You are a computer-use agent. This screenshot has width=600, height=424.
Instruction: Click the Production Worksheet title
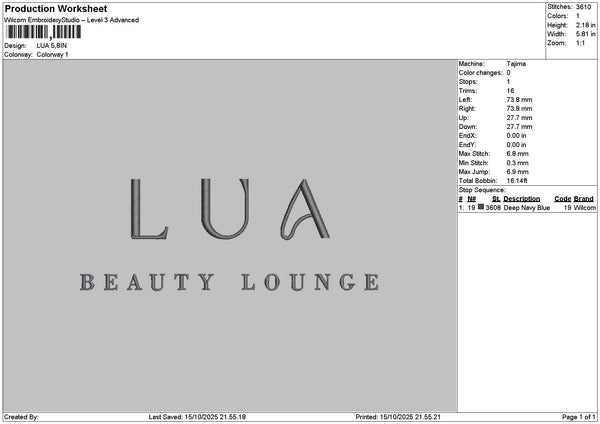click(56, 9)
